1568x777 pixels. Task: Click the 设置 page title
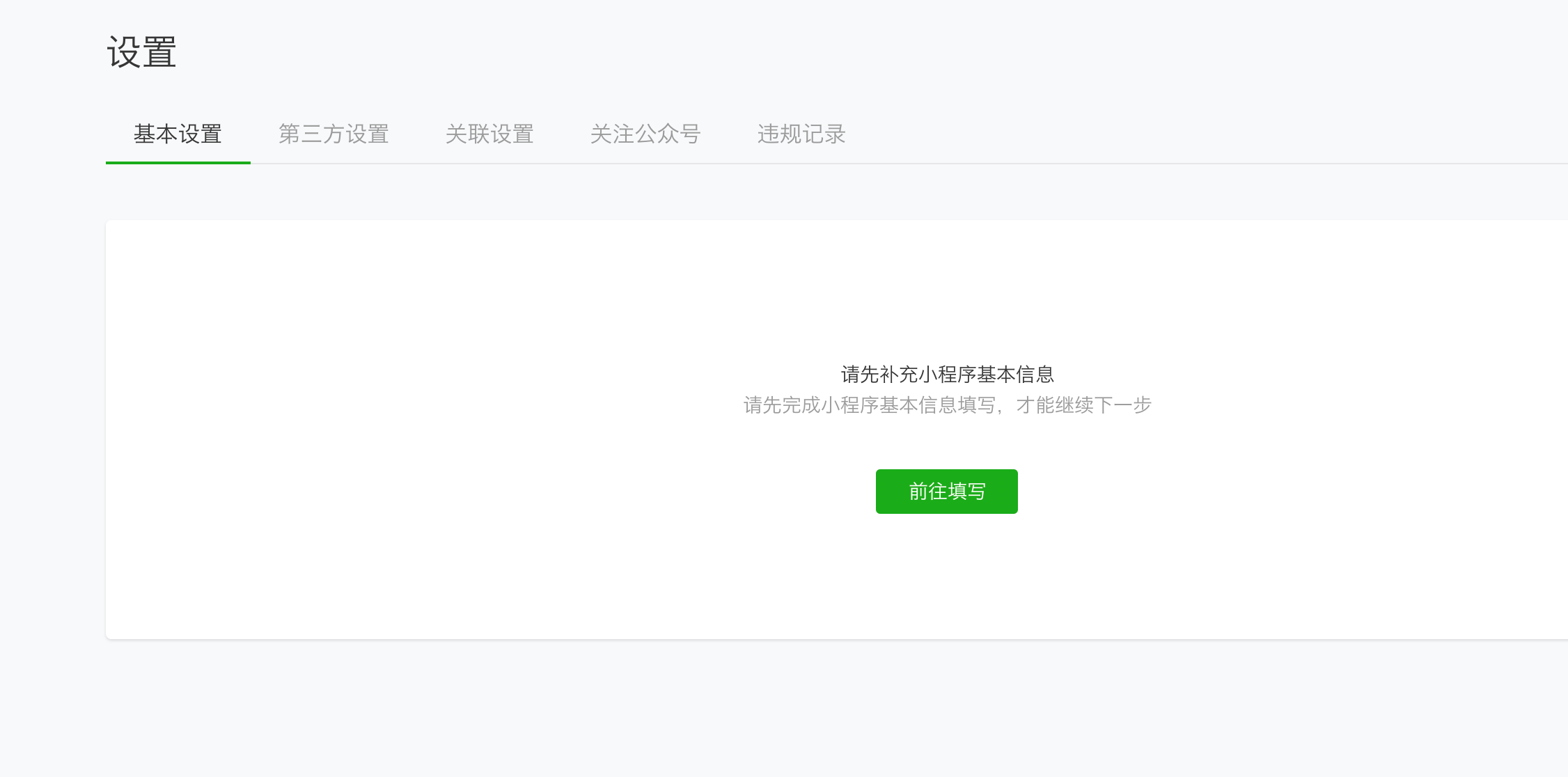click(x=141, y=52)
